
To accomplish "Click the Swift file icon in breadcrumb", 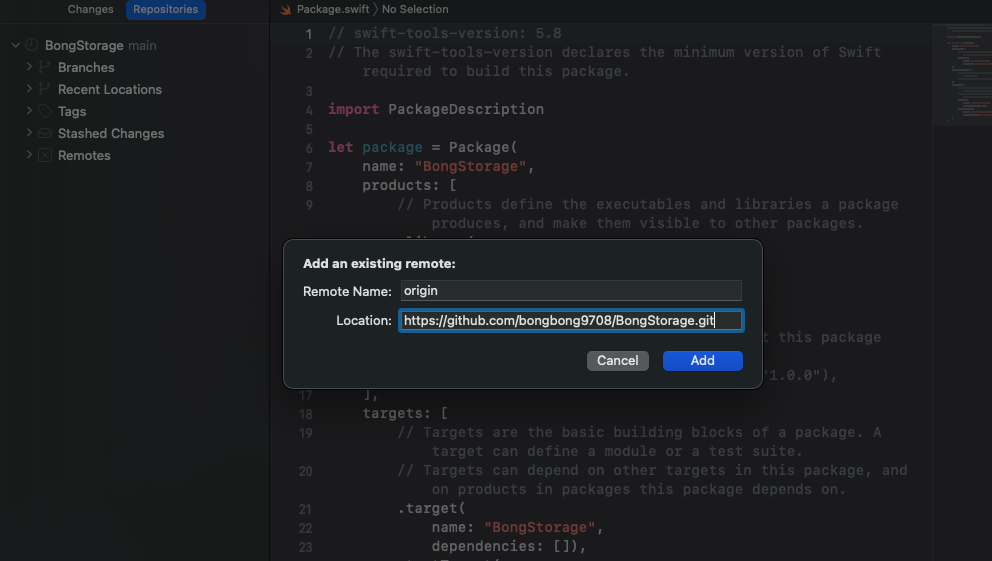I will 285,9.
